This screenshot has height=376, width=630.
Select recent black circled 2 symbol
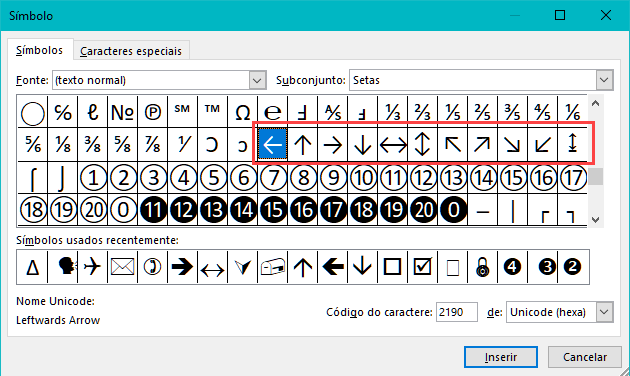(573, 267)
